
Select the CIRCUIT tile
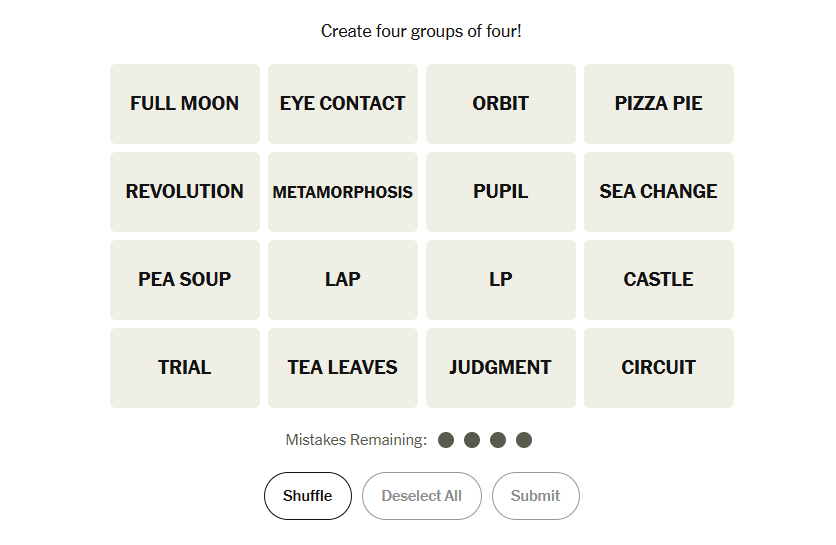659,368
